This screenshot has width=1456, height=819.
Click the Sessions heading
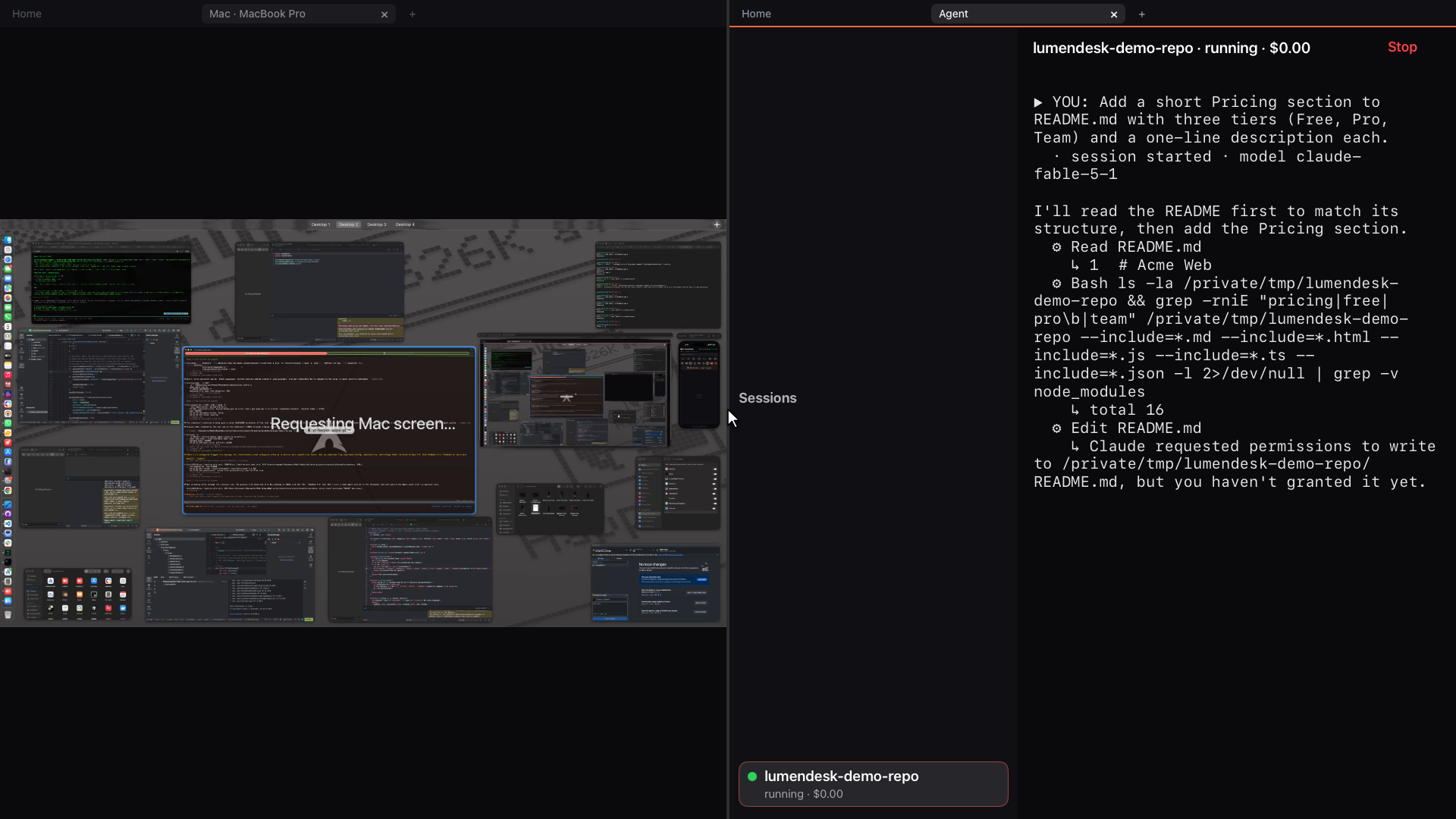[x=767, y=398]
